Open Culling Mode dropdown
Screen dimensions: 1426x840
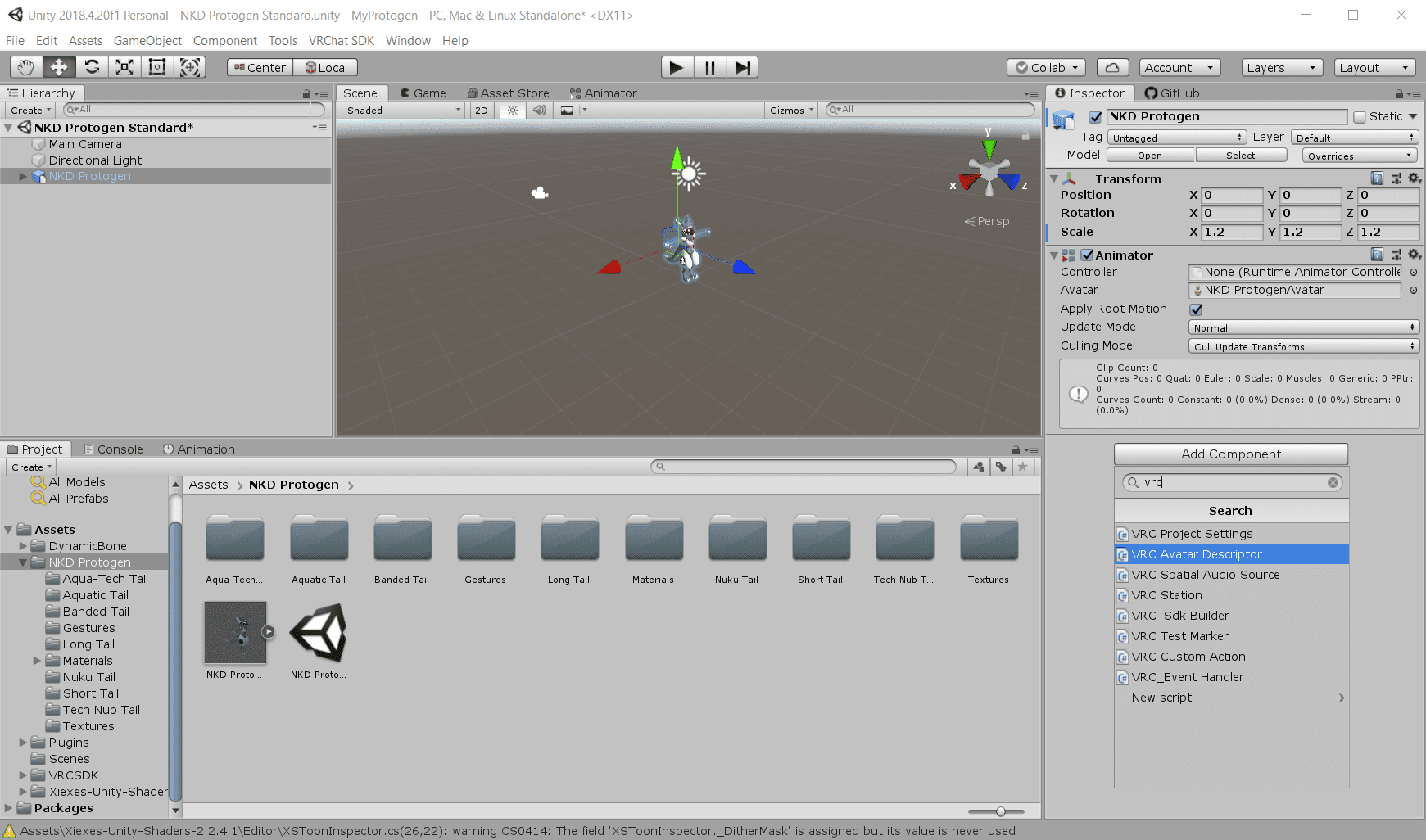[x=1303, y=346]
